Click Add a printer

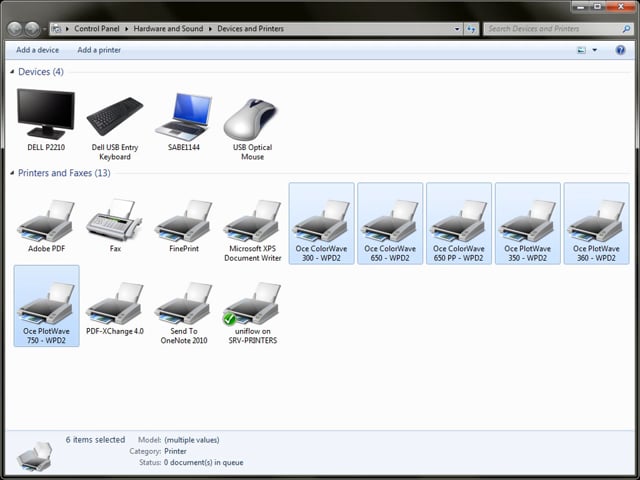99,50
